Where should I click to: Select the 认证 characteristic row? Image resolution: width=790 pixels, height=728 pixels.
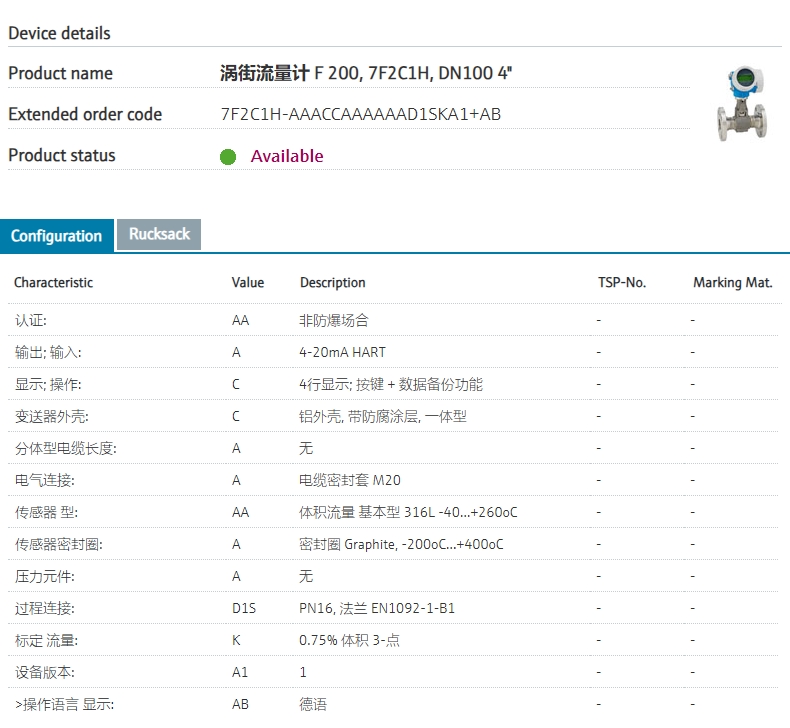pos(31,321)
